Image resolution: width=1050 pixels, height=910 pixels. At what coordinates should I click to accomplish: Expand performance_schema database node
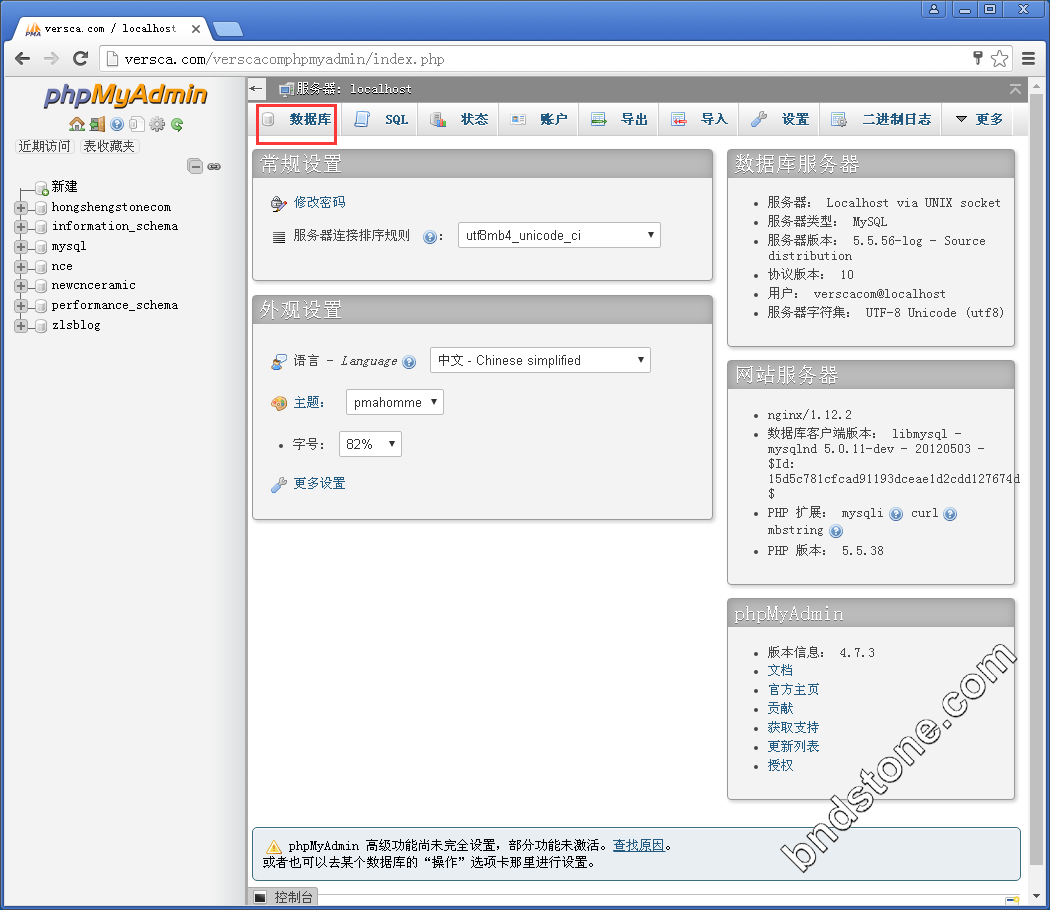(x=21, y=306)
